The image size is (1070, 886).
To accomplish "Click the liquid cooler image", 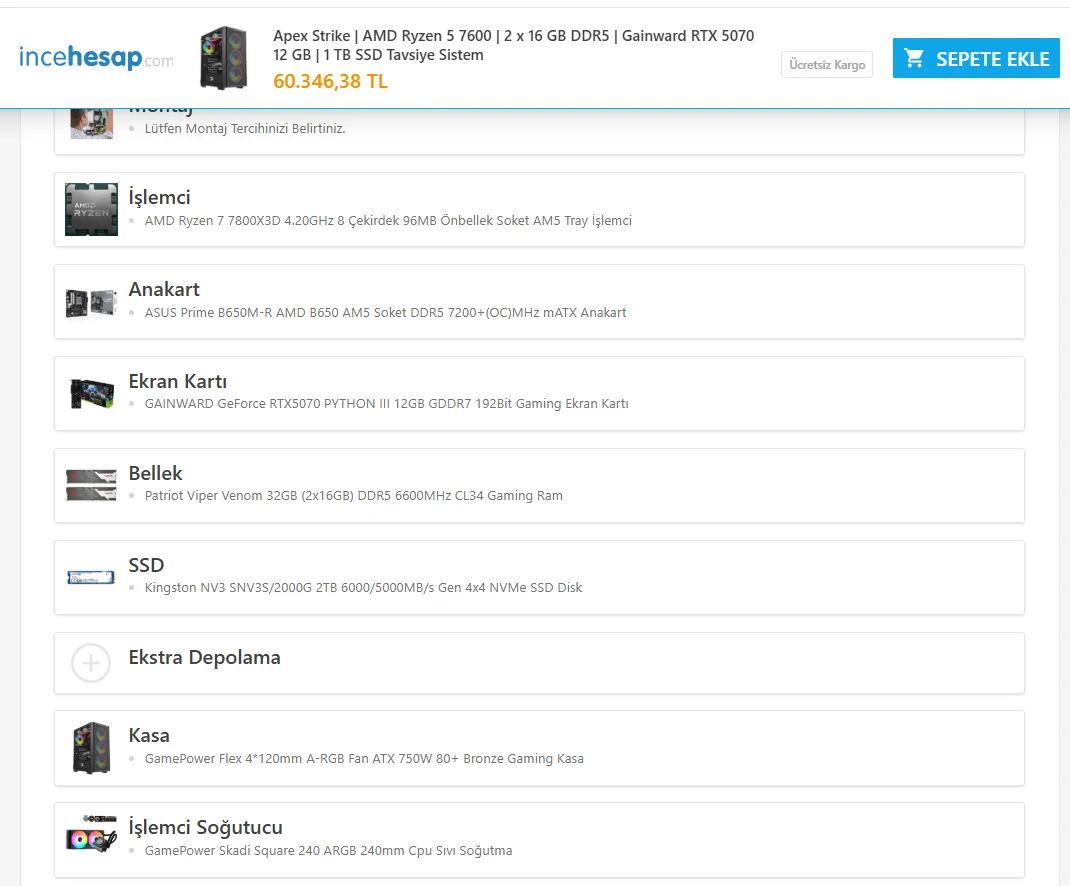I will 91,834.
